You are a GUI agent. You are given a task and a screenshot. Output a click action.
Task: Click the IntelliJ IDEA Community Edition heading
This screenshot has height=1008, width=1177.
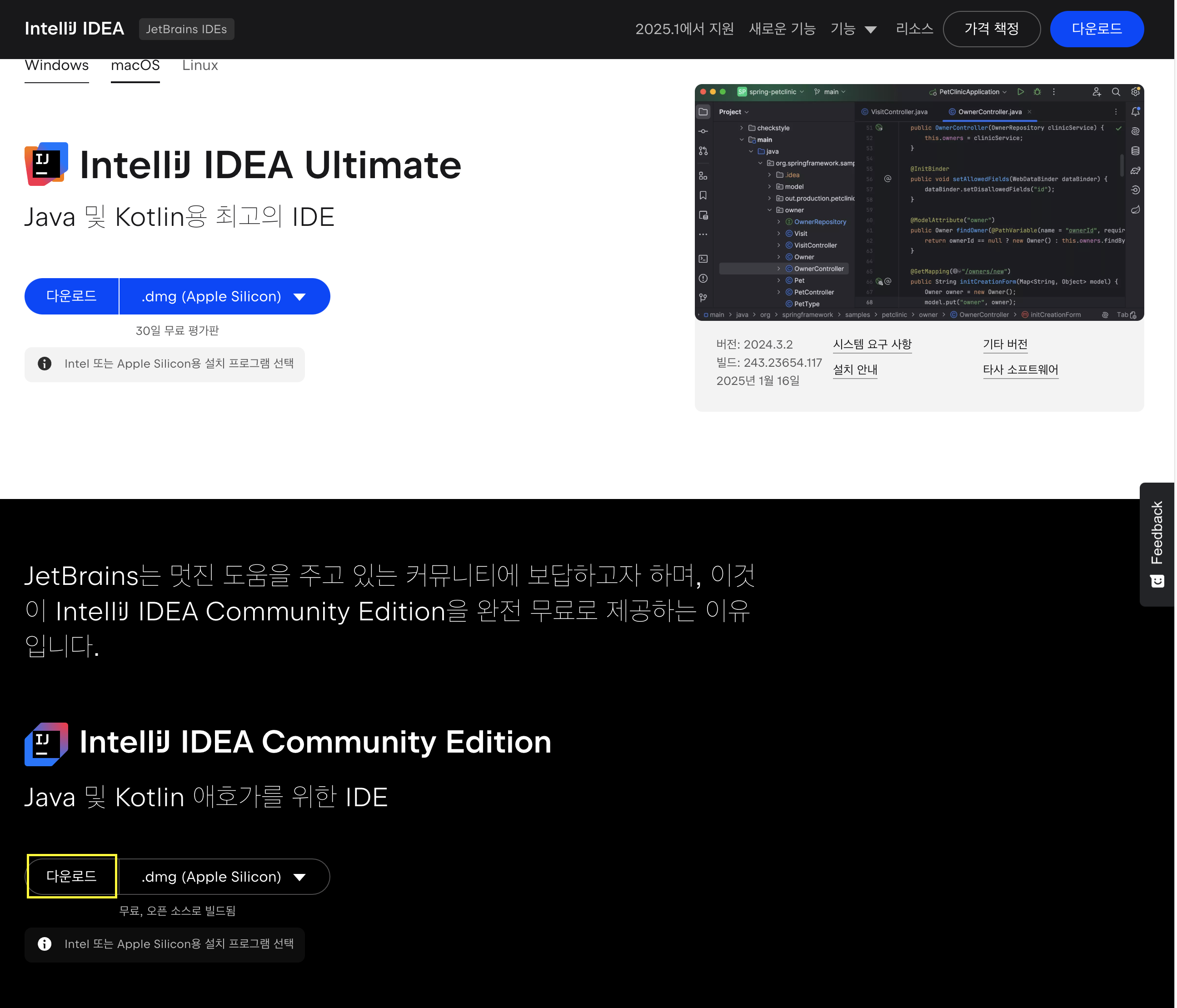pos(315,743)
